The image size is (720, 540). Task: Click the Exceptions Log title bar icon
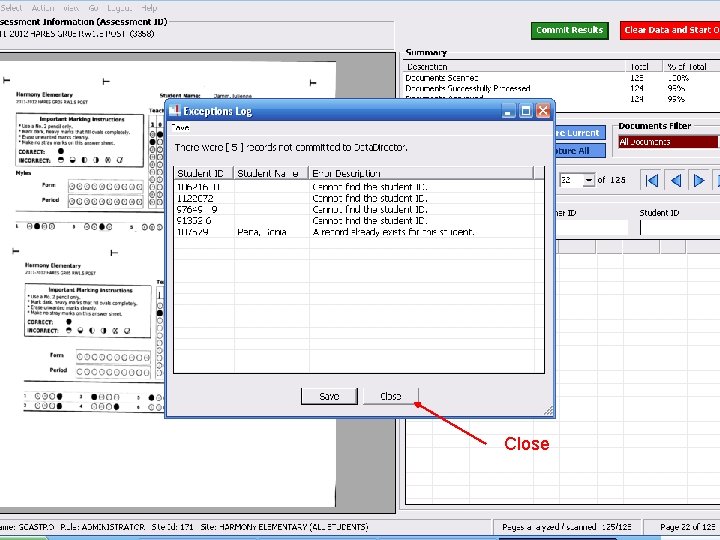tap(174, 111)
